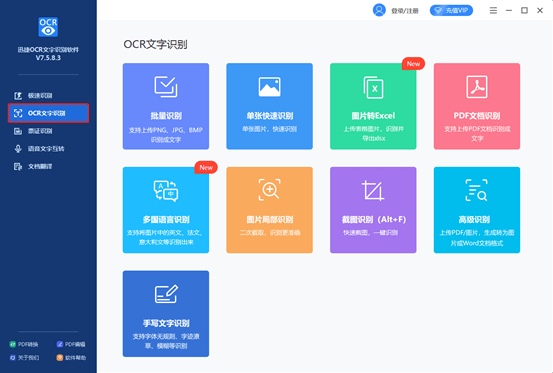Open the 手写文字识别 handwriting tile
This screenshot has width=553, height=373.
pyautogui.click(x=166, y=314)
